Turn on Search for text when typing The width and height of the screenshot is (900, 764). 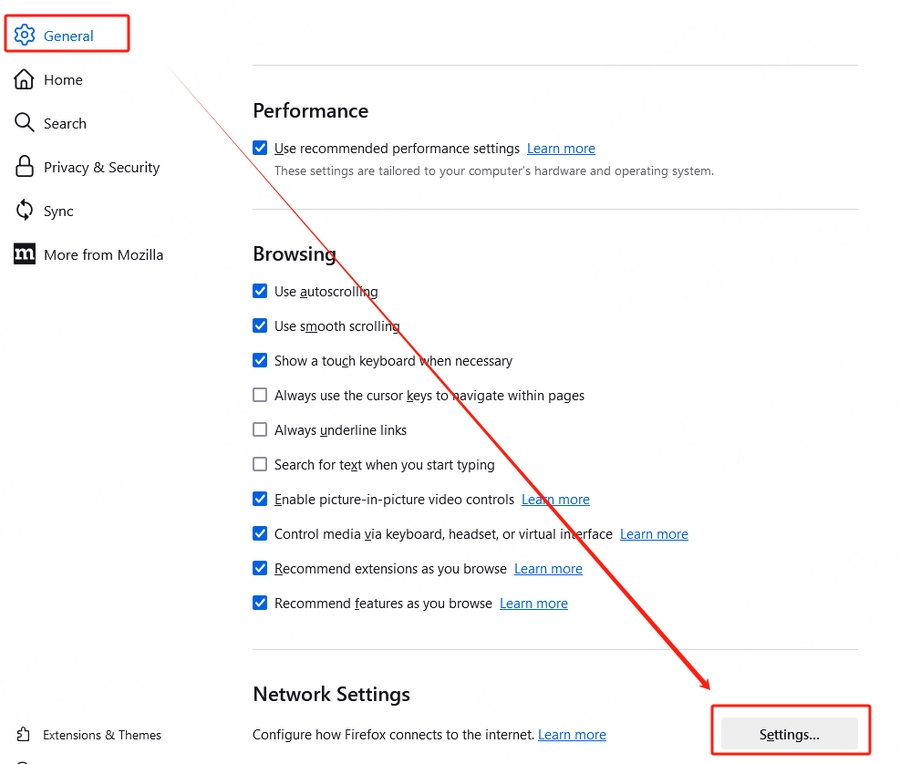click(x=260, y=465)
